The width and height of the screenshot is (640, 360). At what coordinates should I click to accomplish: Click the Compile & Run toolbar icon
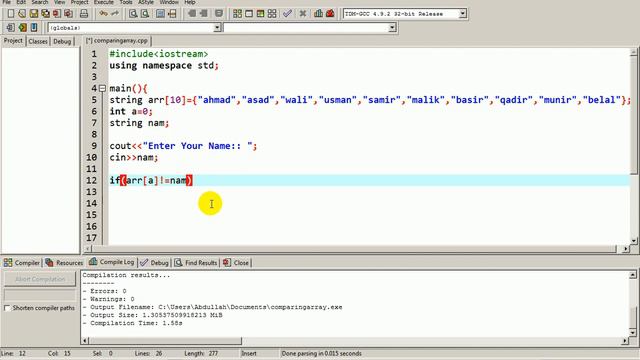260,13
